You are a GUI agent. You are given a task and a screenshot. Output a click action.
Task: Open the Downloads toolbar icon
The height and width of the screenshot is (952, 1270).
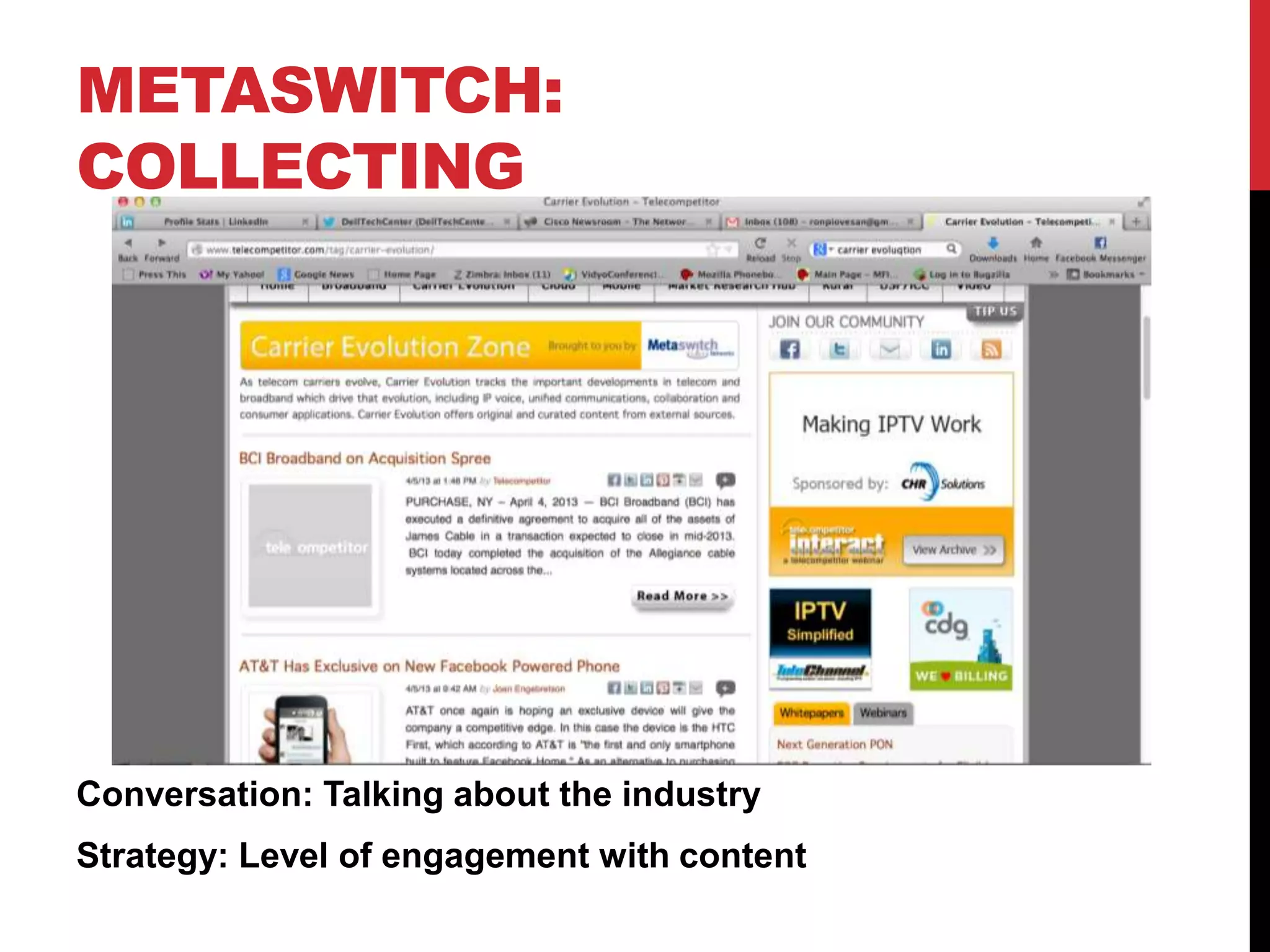coord(993,243)
